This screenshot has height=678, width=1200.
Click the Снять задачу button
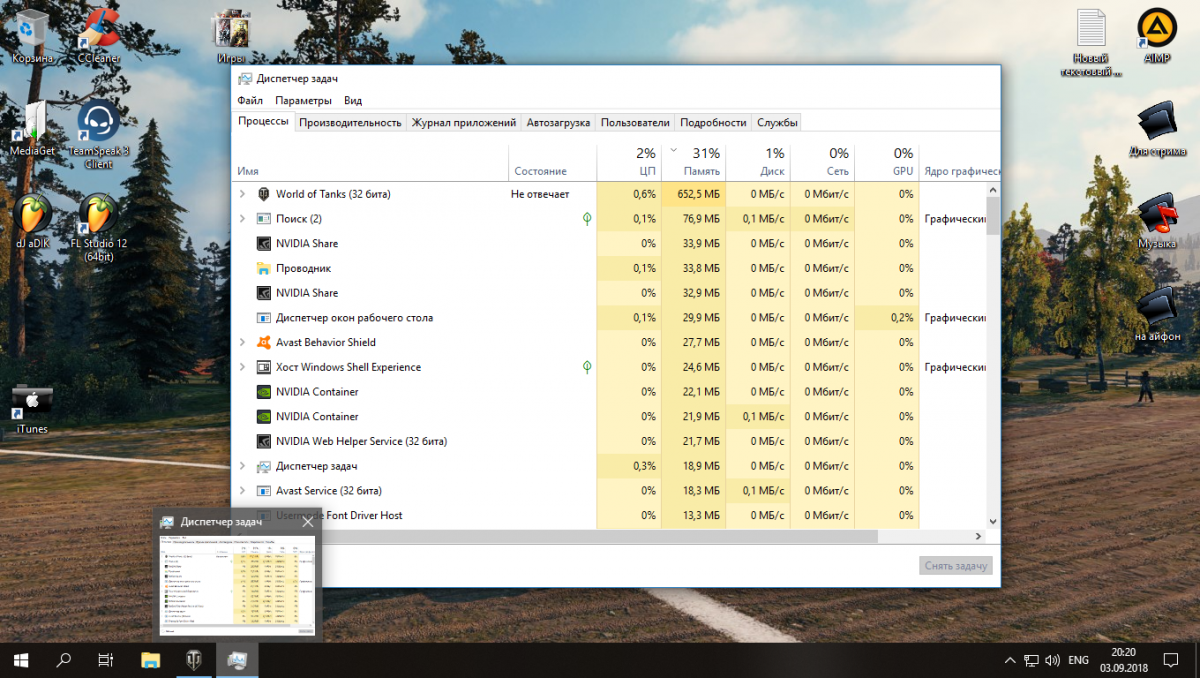coord(956,565)
